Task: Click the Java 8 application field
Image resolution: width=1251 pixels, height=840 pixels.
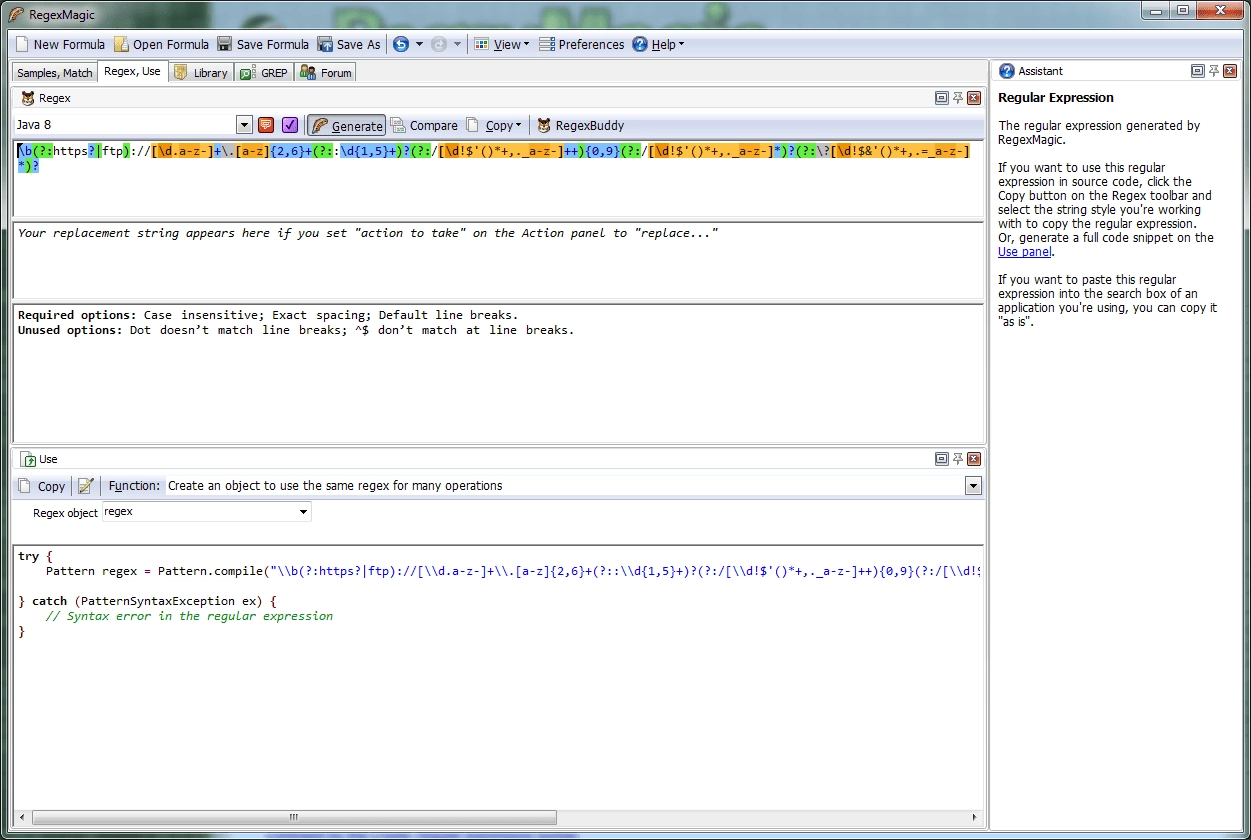Action: coord(125,125)
